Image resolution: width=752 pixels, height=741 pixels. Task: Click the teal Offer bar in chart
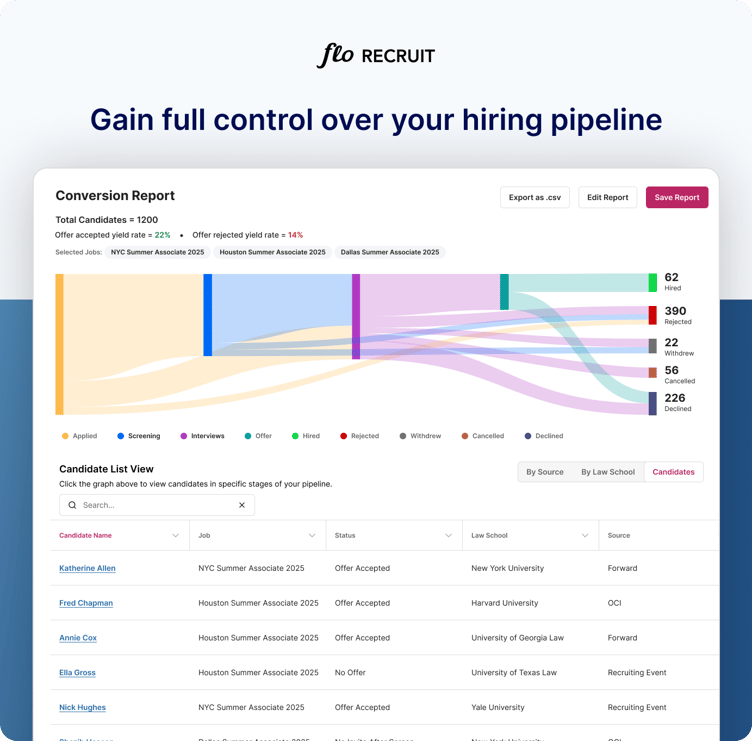(x=504, y=291)
